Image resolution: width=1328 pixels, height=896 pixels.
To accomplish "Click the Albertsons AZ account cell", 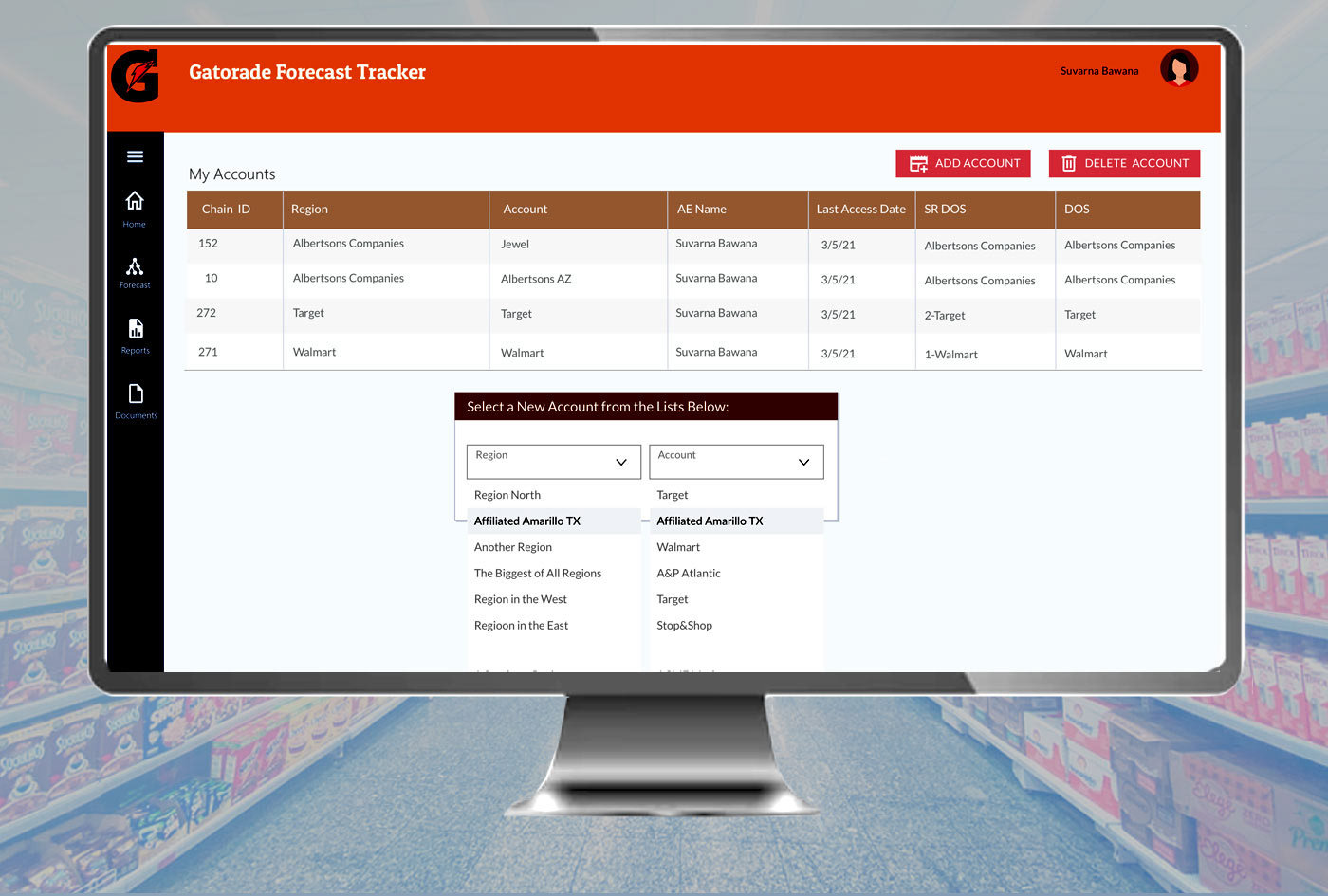I will coord(536,279).
